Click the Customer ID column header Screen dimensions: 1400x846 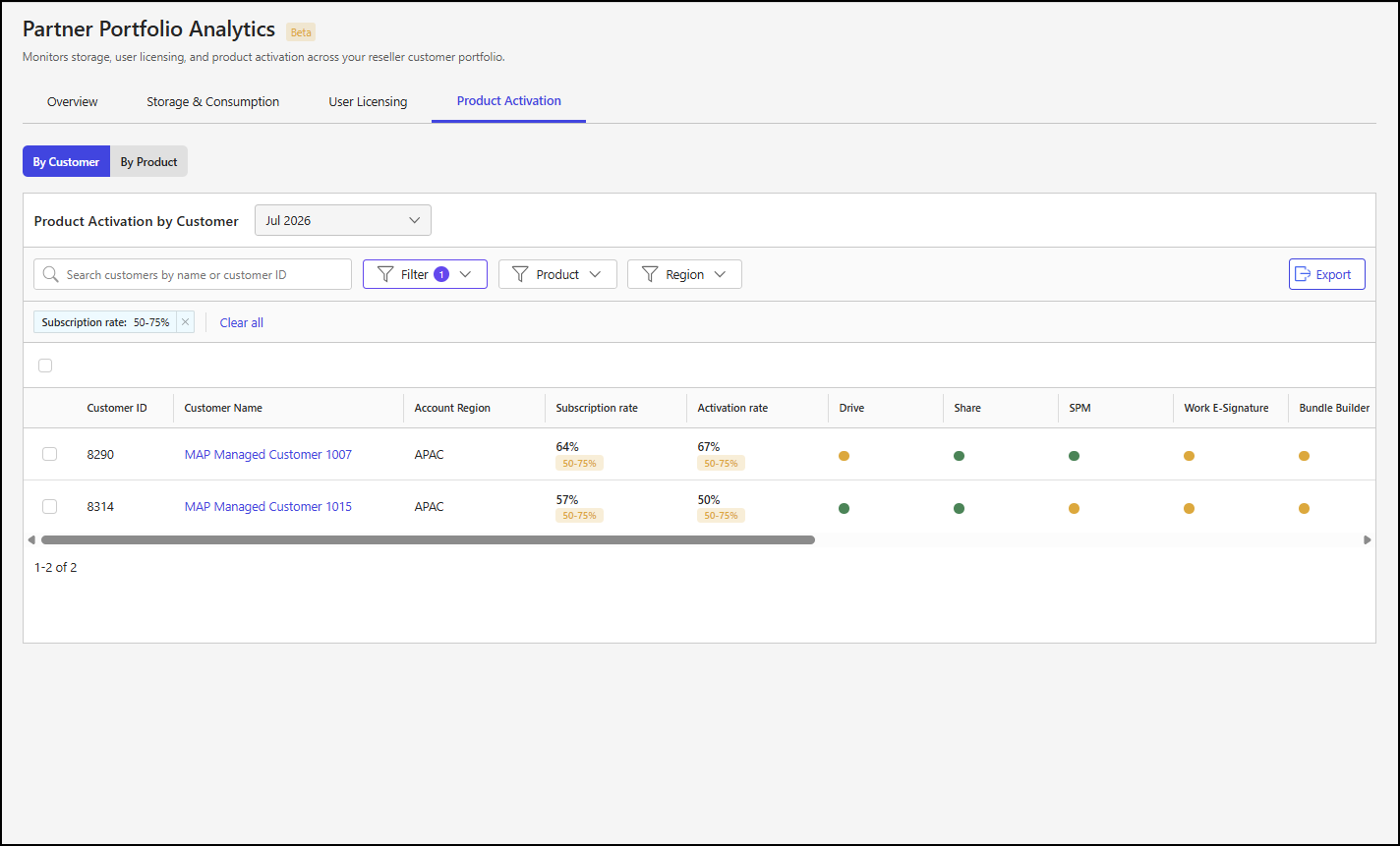[117, 408]
